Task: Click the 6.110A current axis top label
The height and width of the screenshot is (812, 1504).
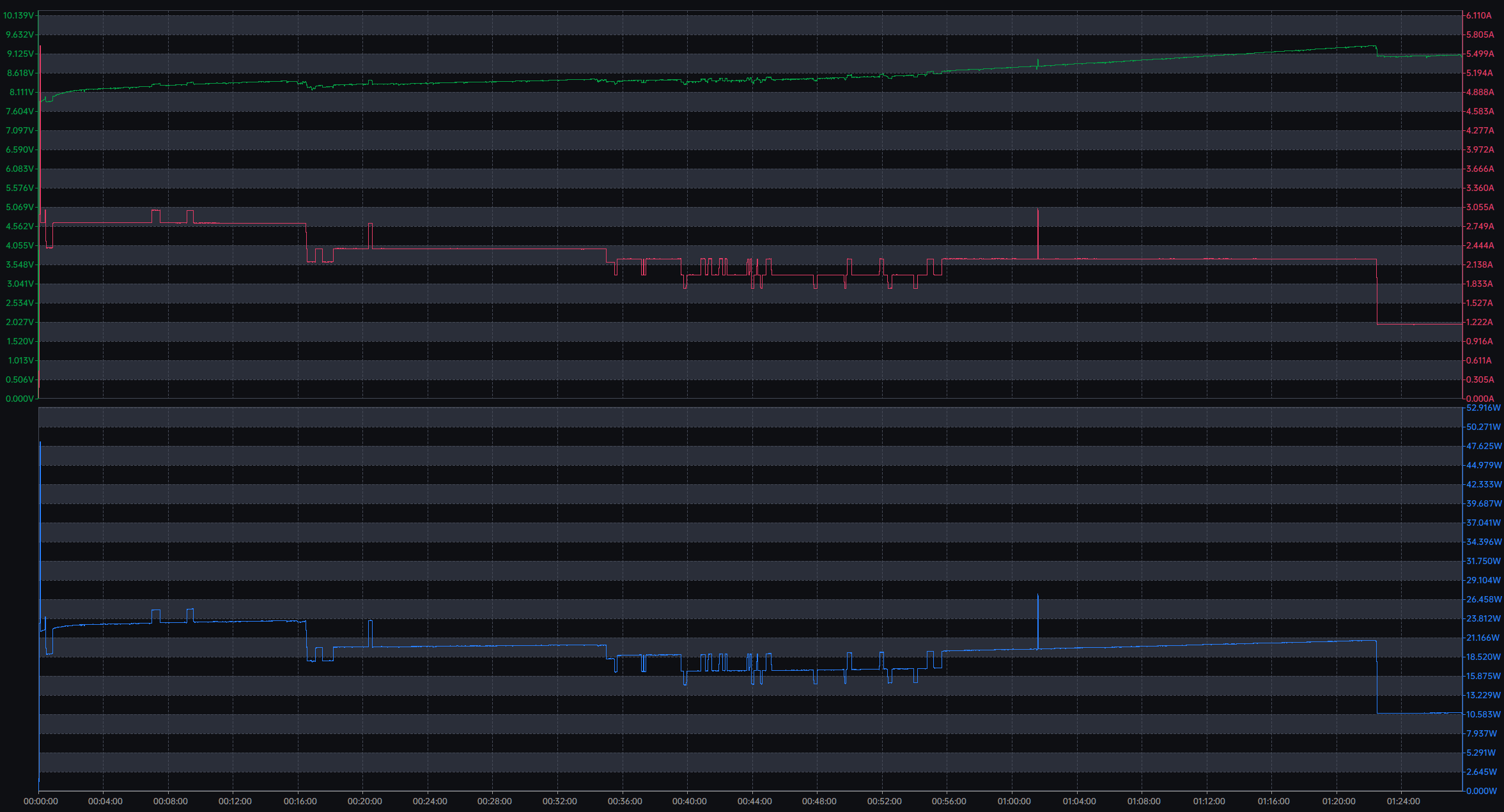Action: click(1480, 15)
